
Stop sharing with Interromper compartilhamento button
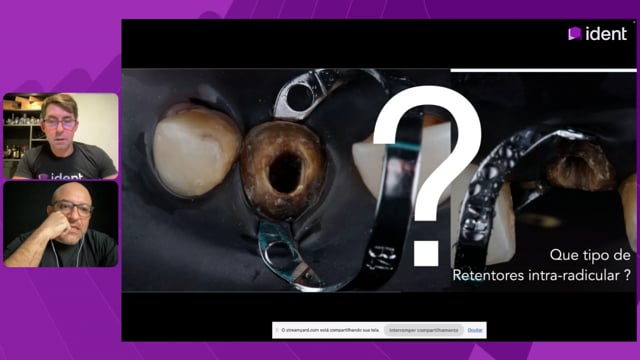pyautogui.click(x=423, y=330)
